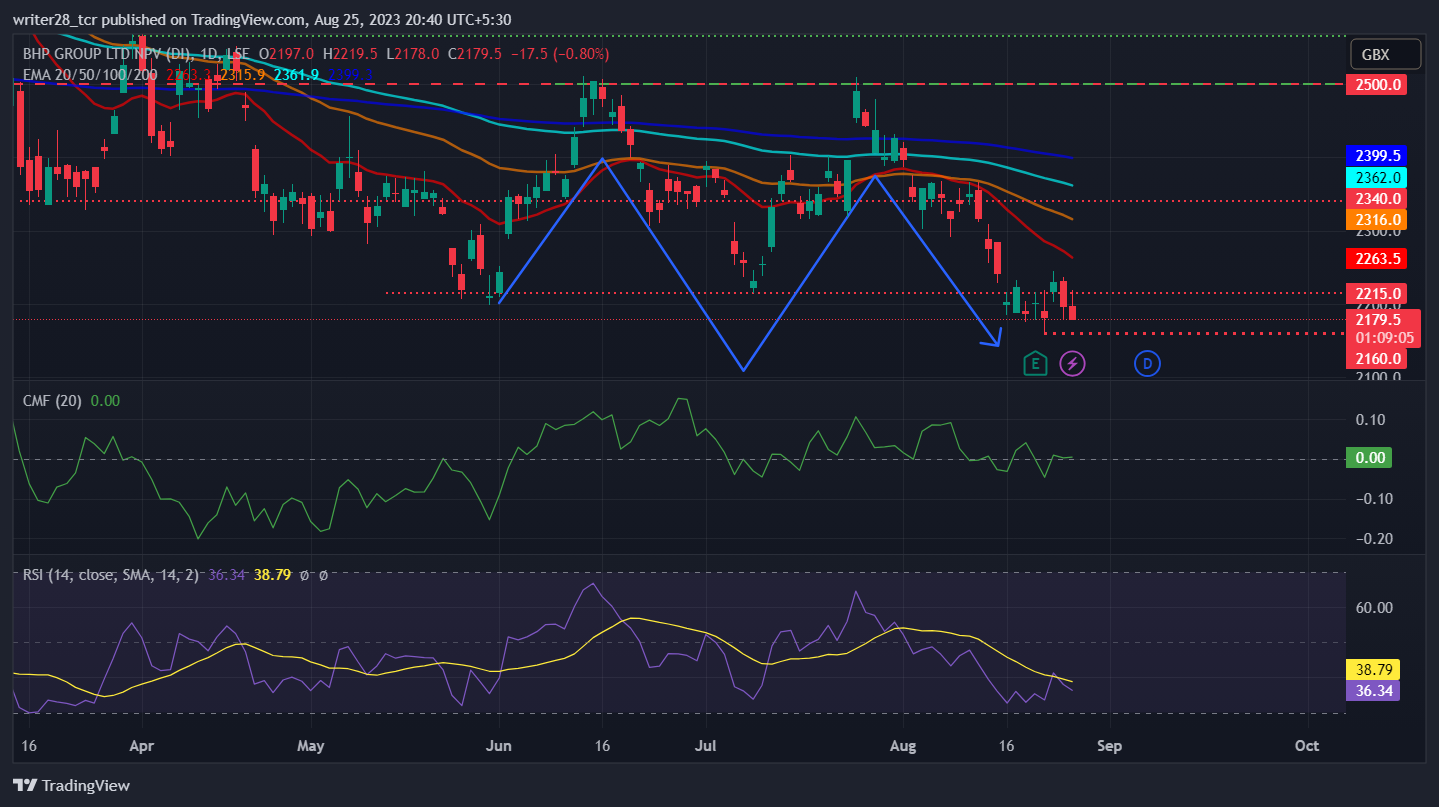
Task: Click the high price value H2219.5
Action: [x=350, y=54]
